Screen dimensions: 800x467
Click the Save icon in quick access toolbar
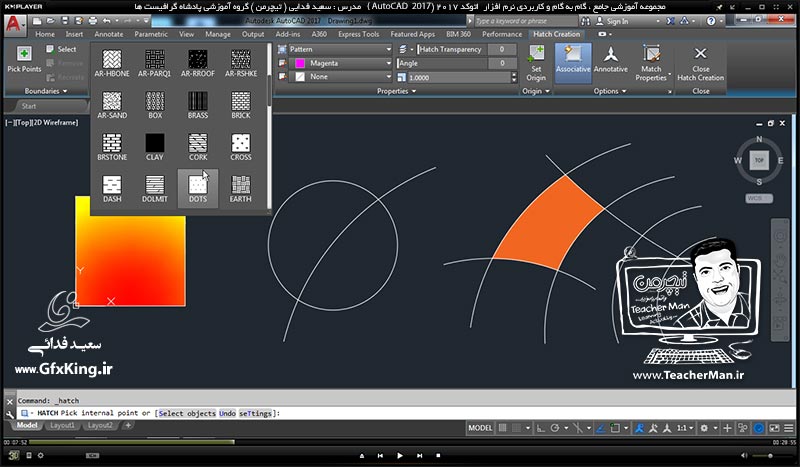[65, 21]
